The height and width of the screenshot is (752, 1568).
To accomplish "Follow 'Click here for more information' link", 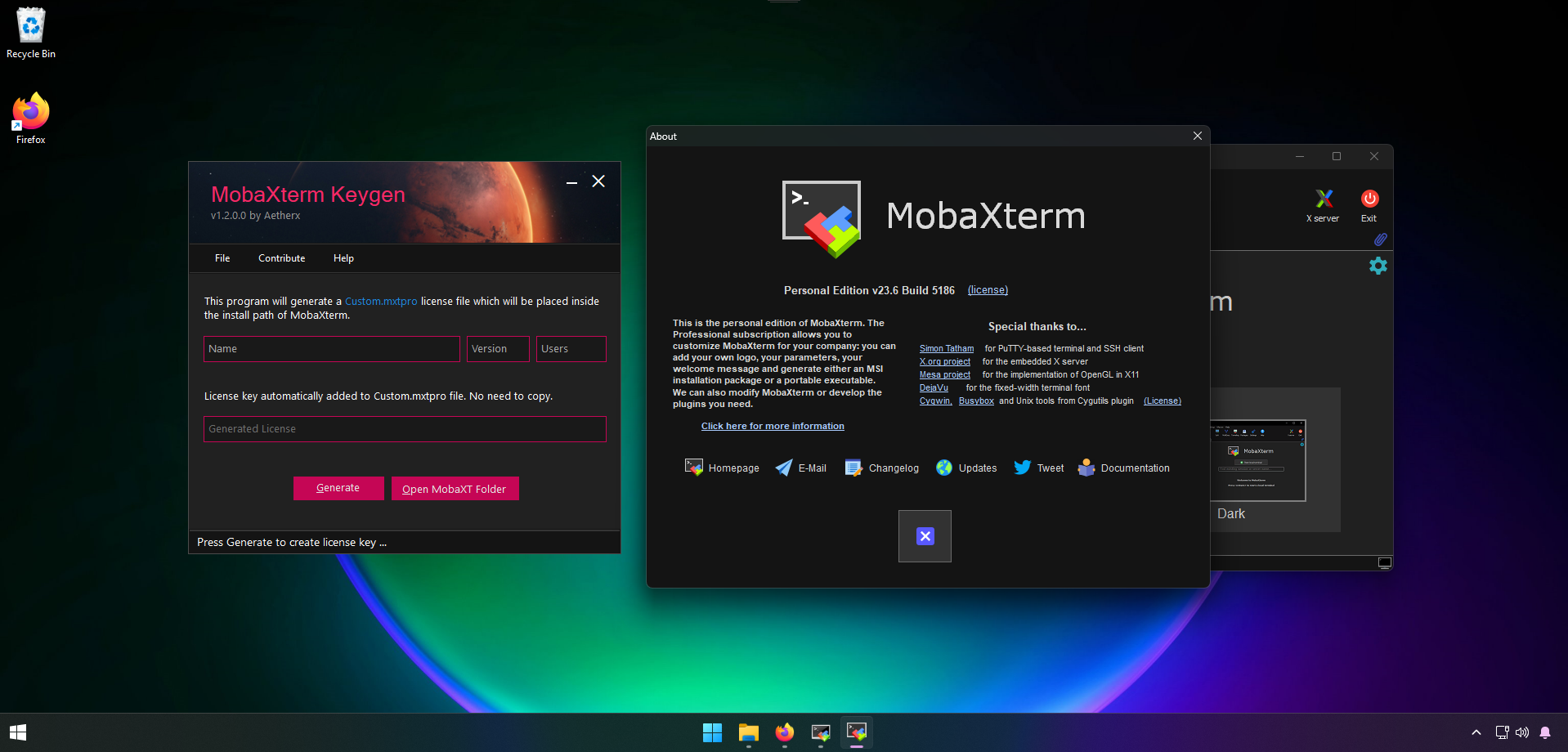I will pyautogui.click(x=773, y=426).
